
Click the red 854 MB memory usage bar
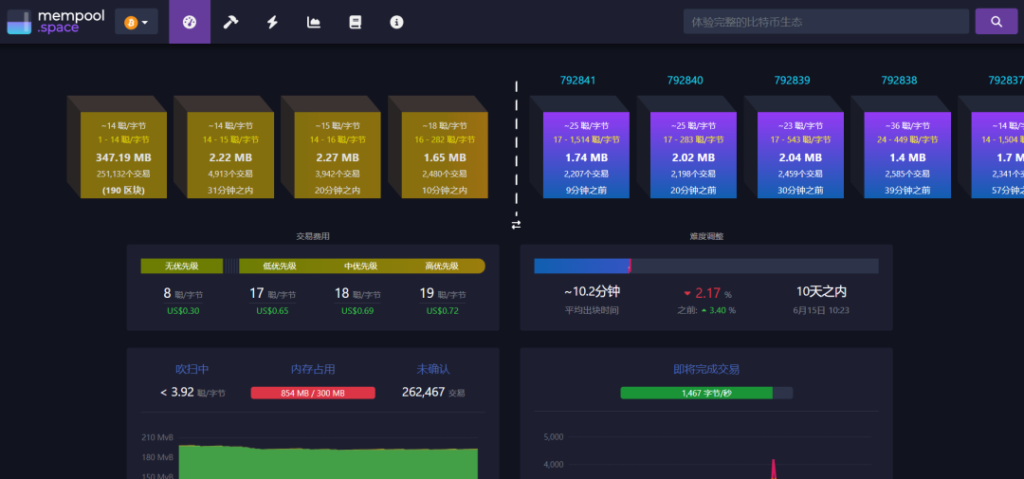coord(312,393)
